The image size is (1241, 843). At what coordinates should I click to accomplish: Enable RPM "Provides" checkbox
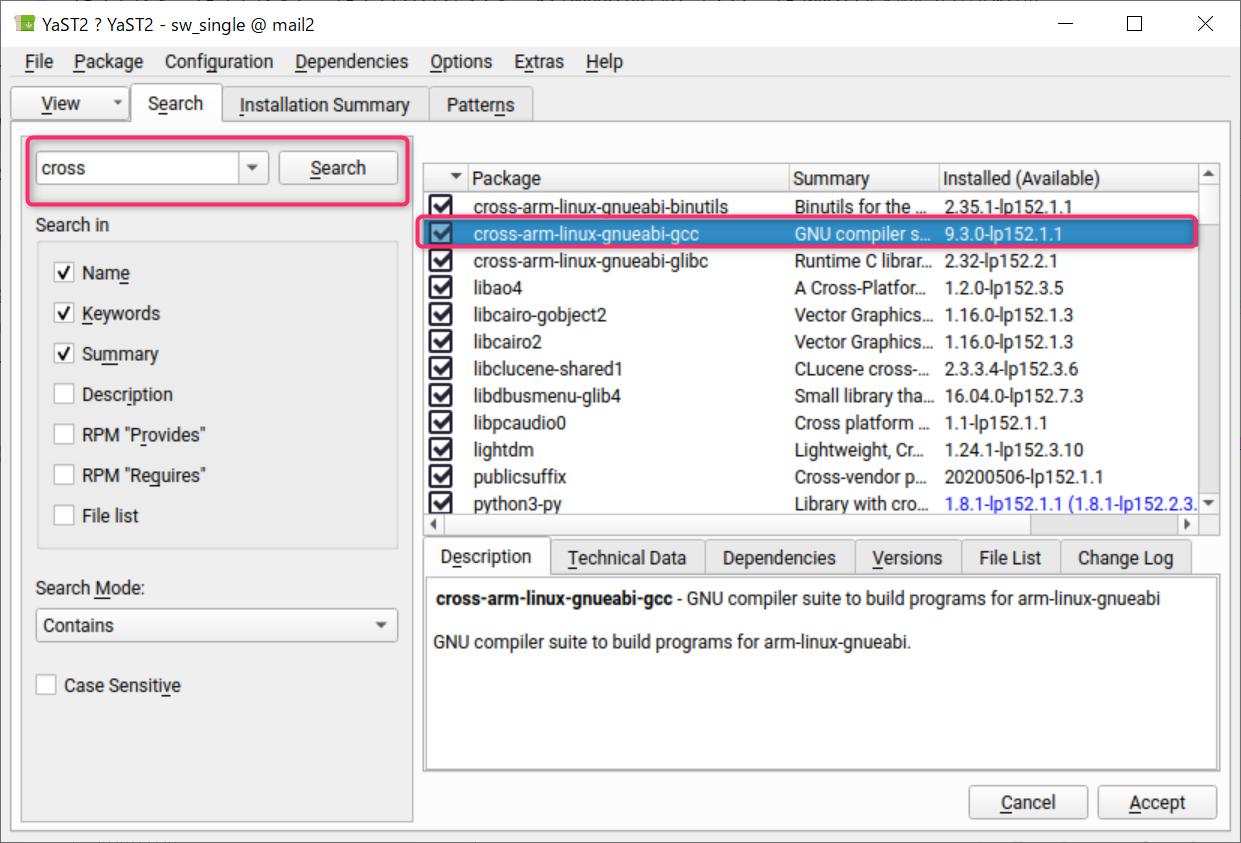pos(64,435)
